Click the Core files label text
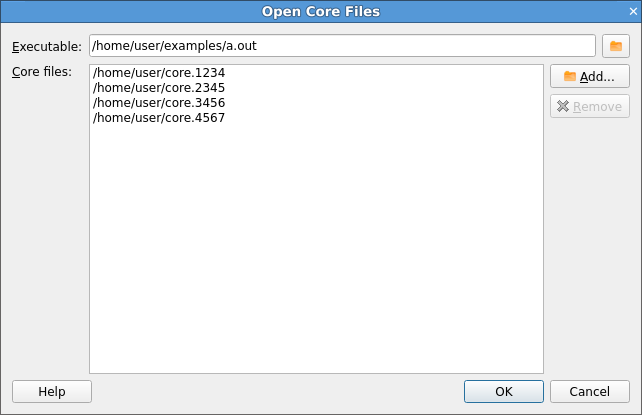642x415 pixels. click(42, 72)
